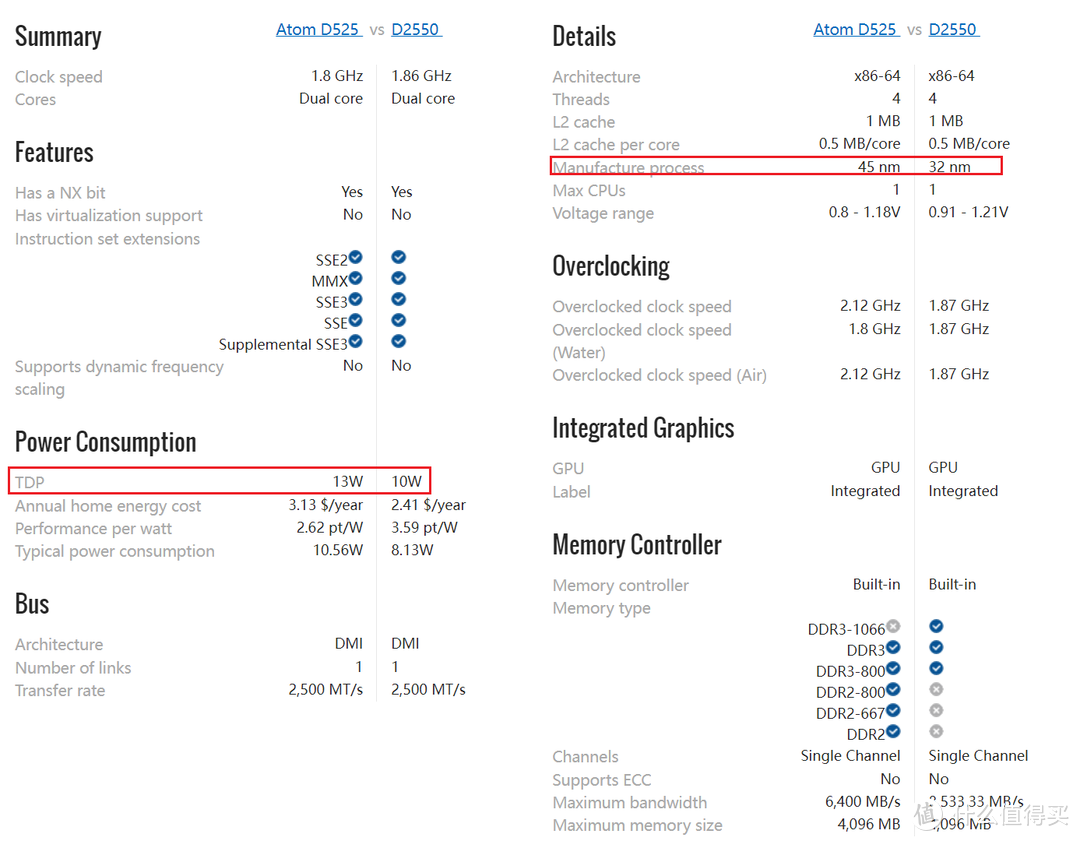Click the 1.86 GHz clock speed value
This screenshot has width=1080, height=841.
point(422,76)
